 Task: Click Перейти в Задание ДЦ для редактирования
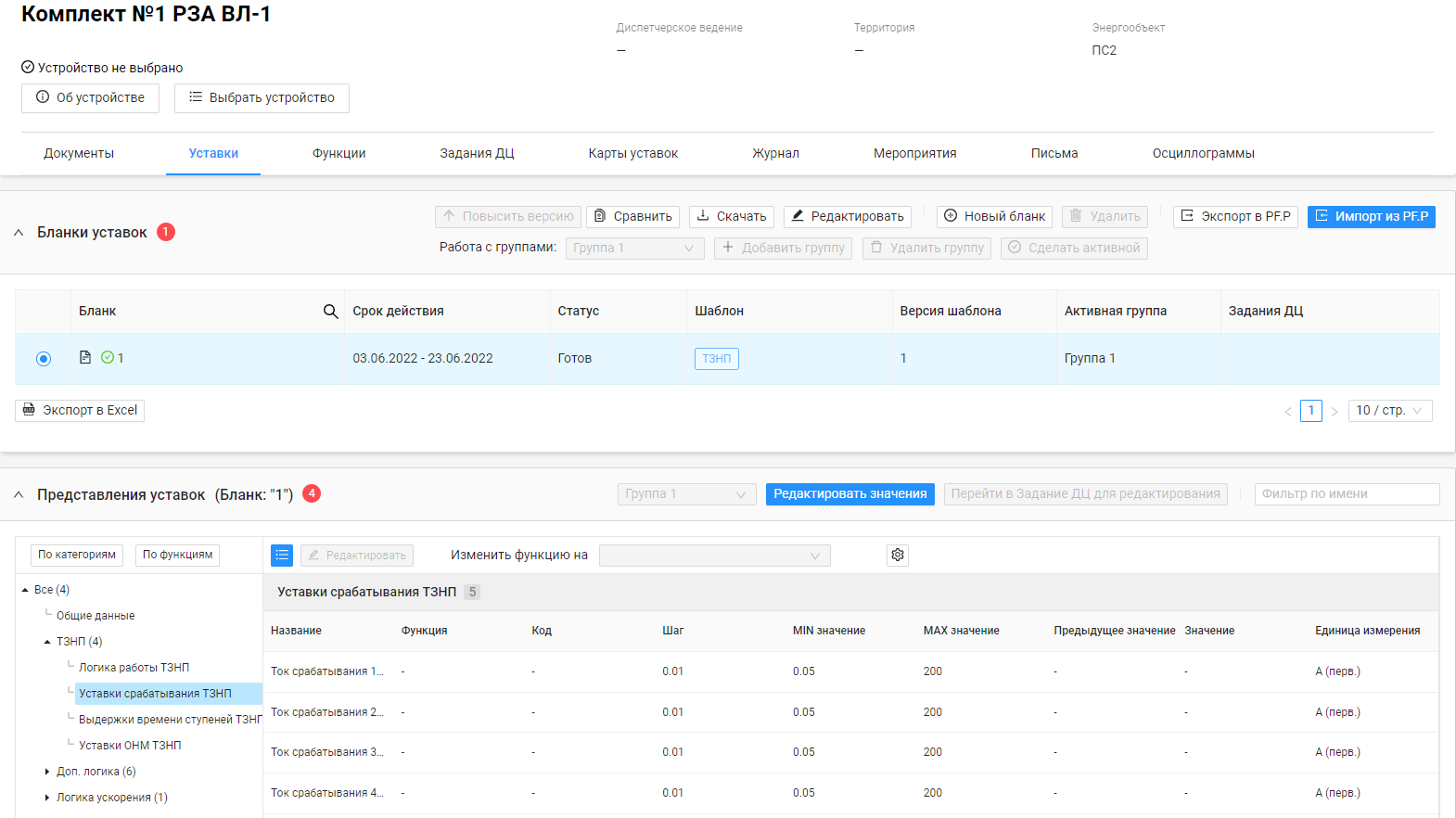1086,494
